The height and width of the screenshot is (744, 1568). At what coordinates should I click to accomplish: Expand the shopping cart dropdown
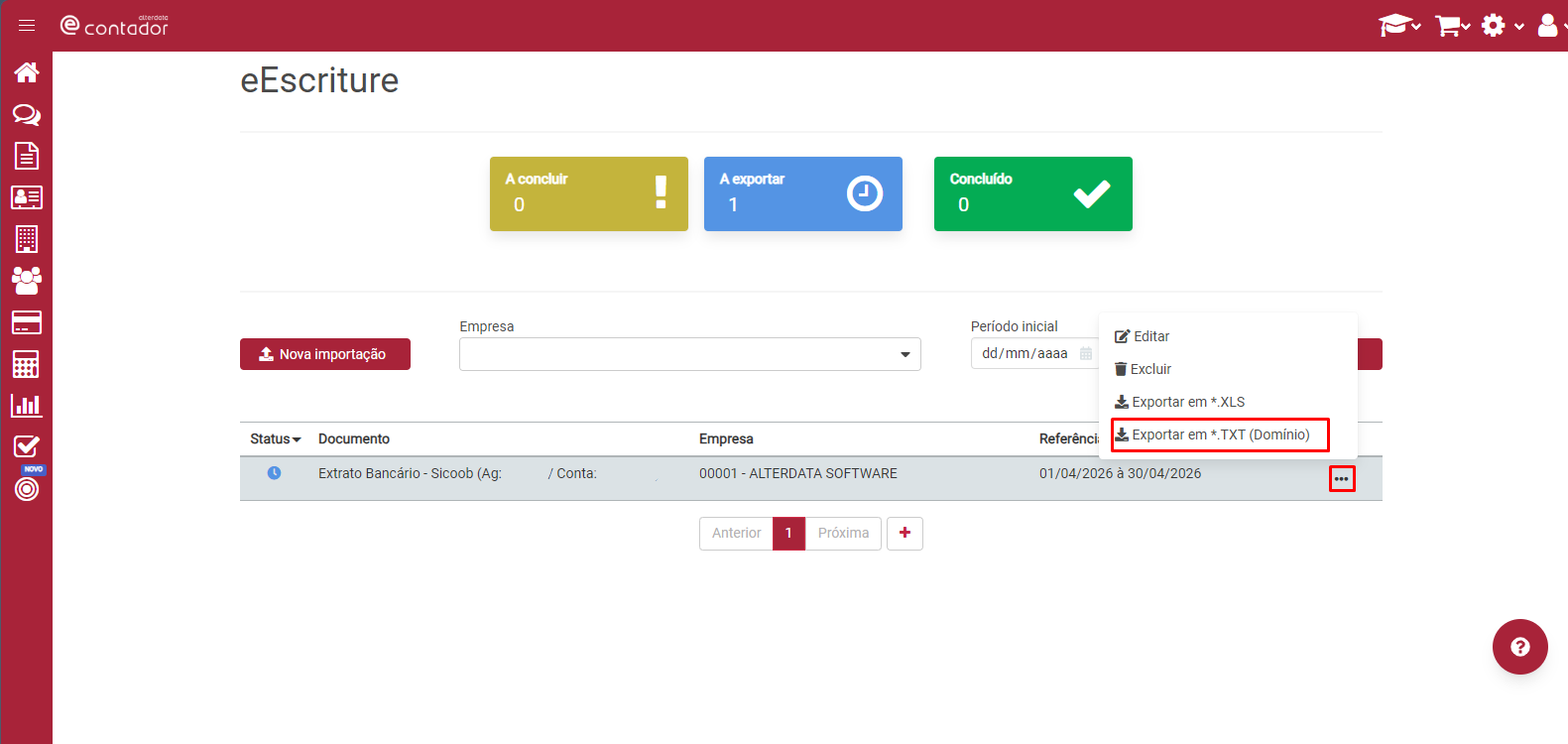(x=1453, y=26)
